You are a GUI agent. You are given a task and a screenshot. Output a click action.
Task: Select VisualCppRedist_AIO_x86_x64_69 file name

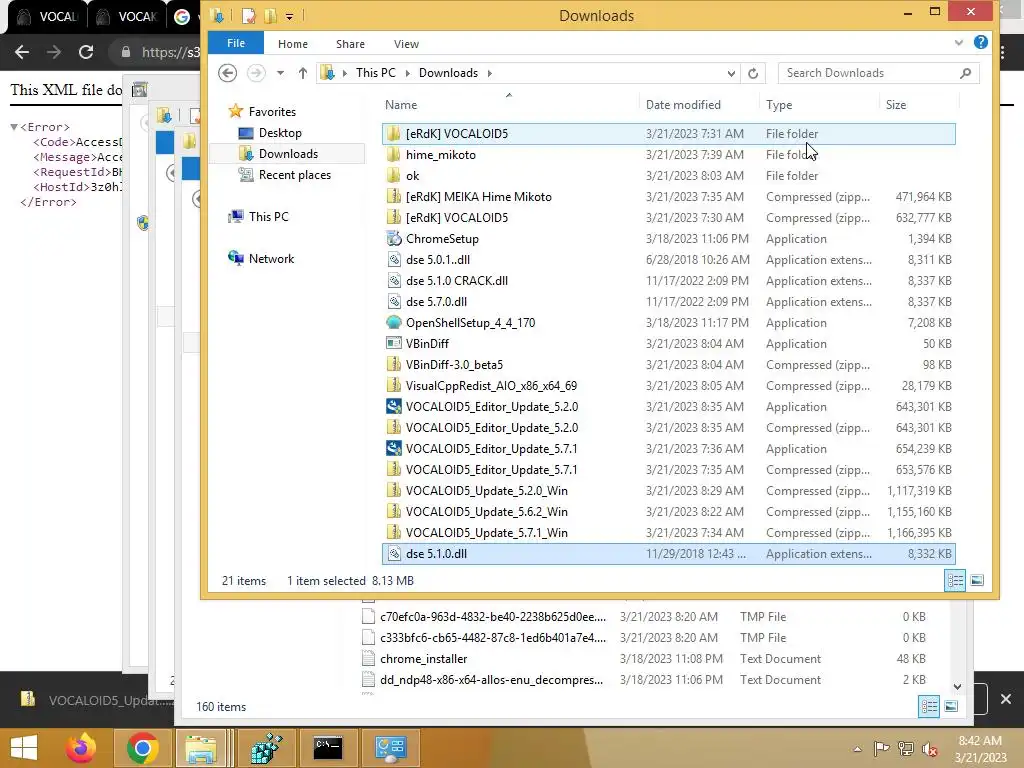(491, 385)
